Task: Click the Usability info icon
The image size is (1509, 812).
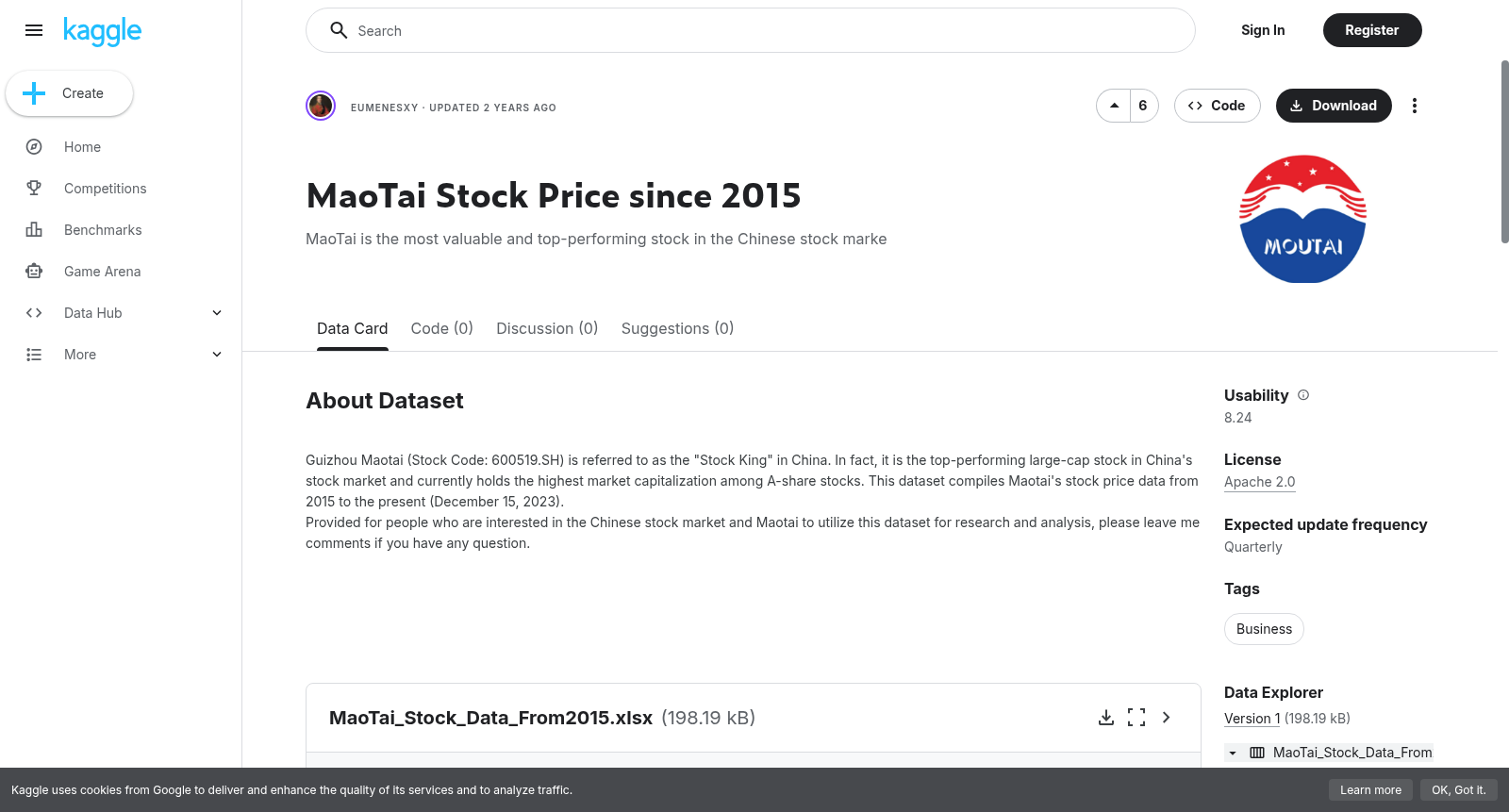Action: (1303, 395)
